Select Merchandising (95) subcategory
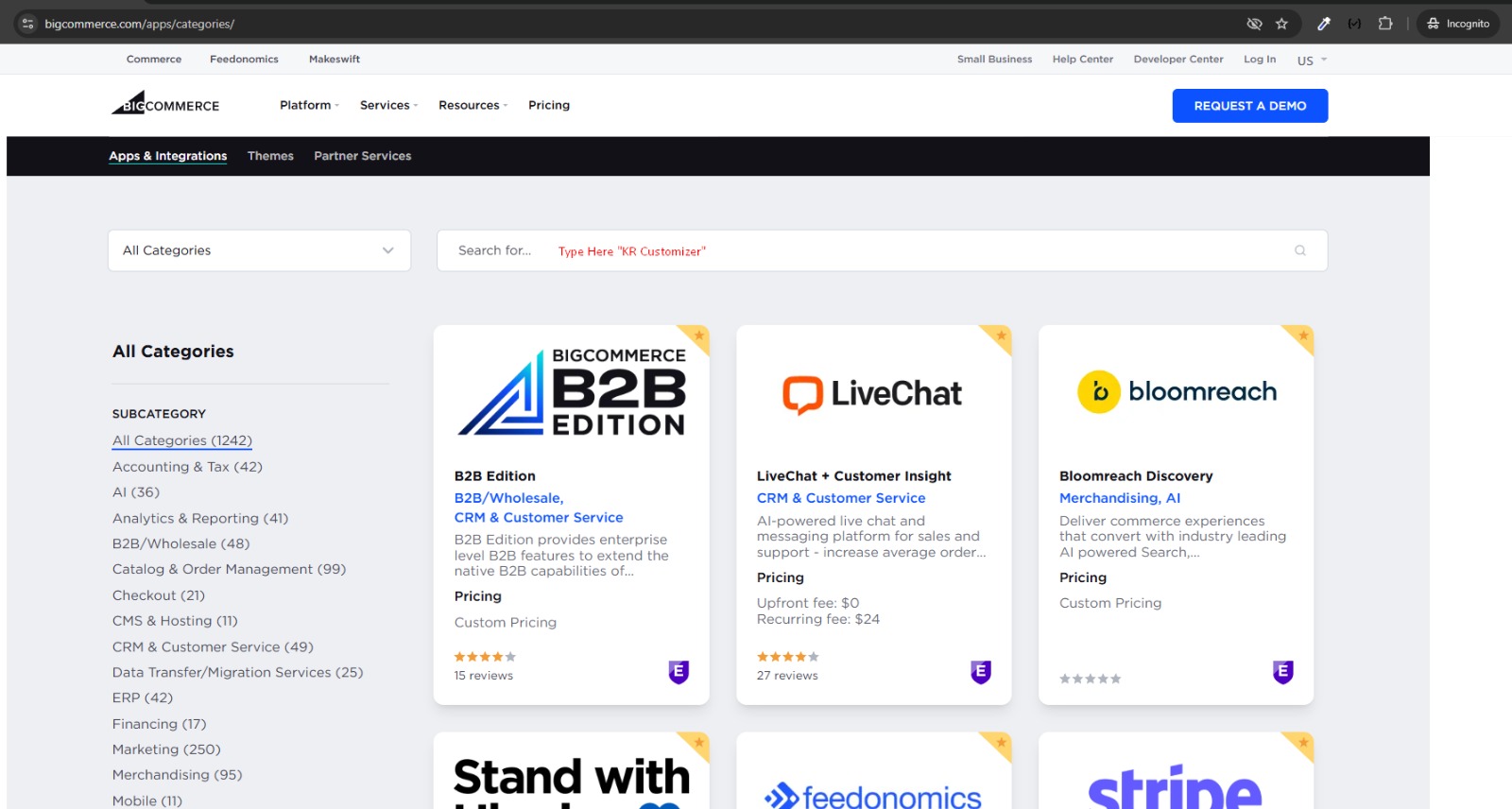 177,775
